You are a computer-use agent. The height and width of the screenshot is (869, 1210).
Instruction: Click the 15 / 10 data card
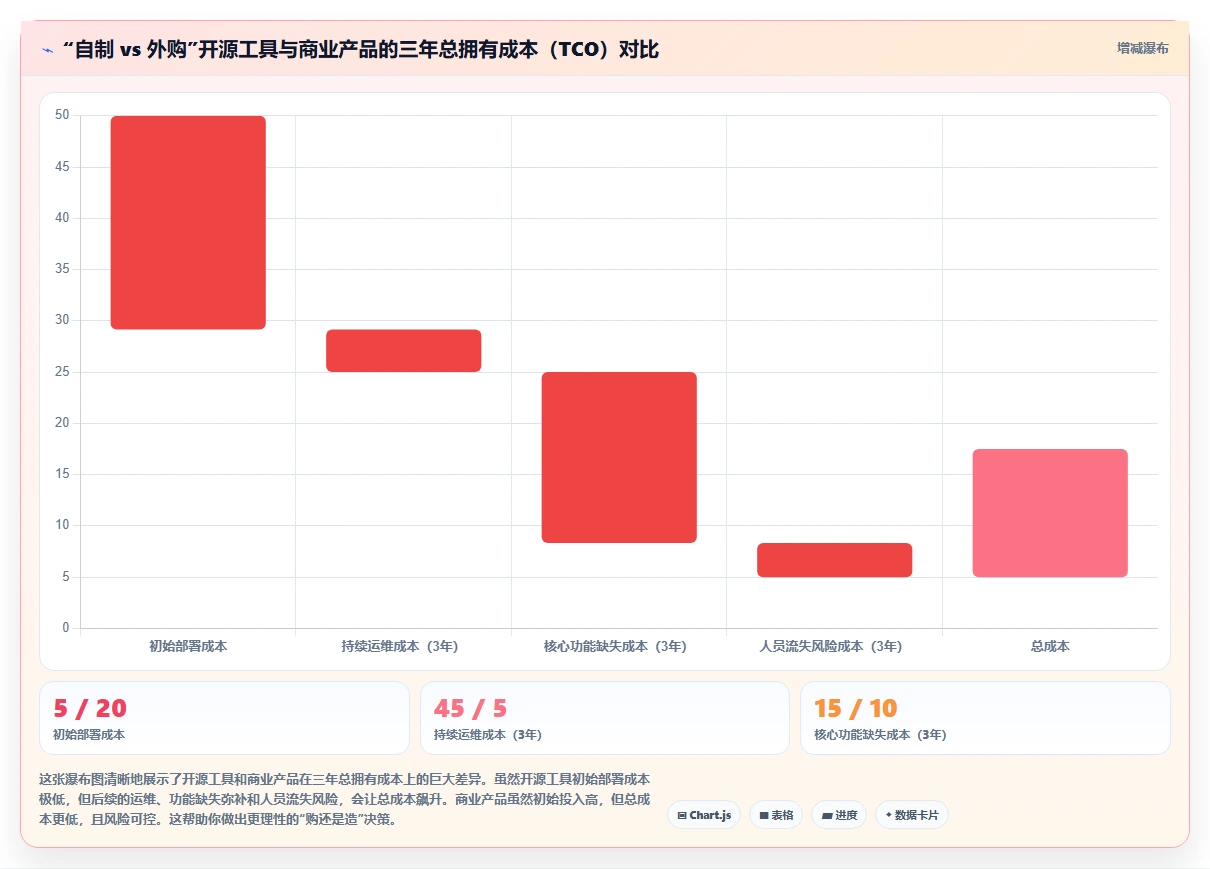[986, 717]
